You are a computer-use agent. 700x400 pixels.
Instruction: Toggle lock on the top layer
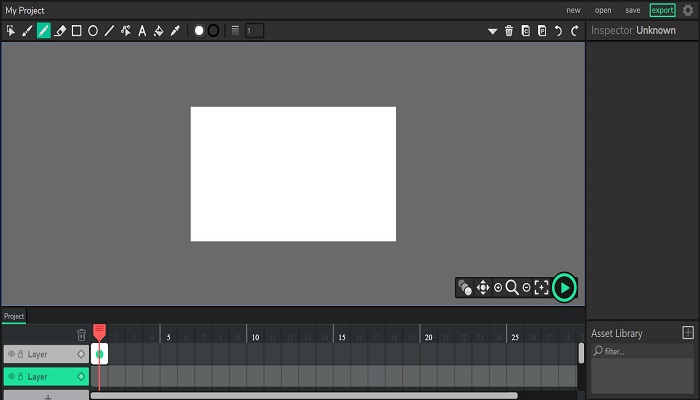[20, 354]
